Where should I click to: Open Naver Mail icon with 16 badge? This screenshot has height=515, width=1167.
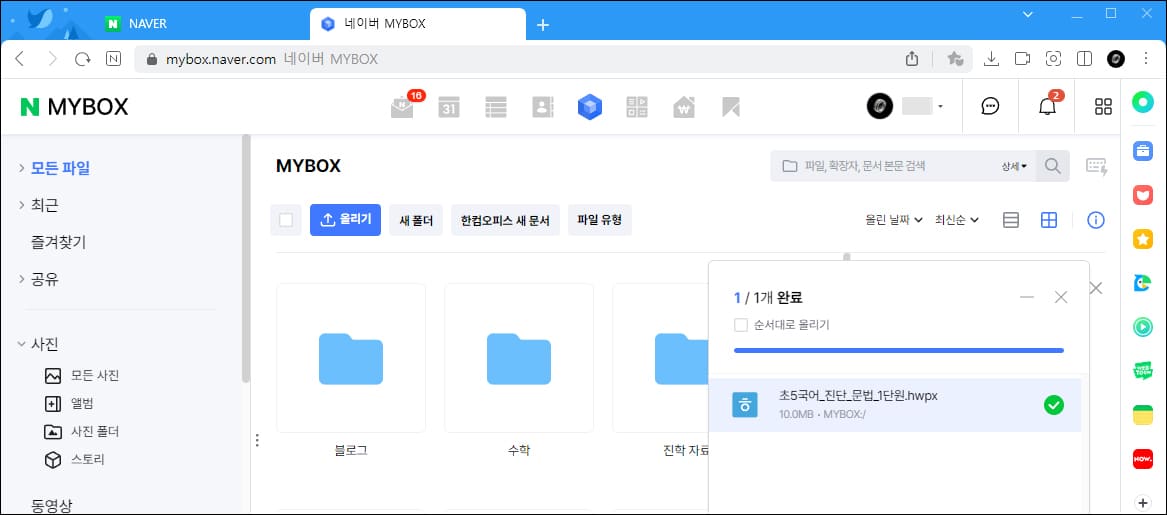point(404,107)
